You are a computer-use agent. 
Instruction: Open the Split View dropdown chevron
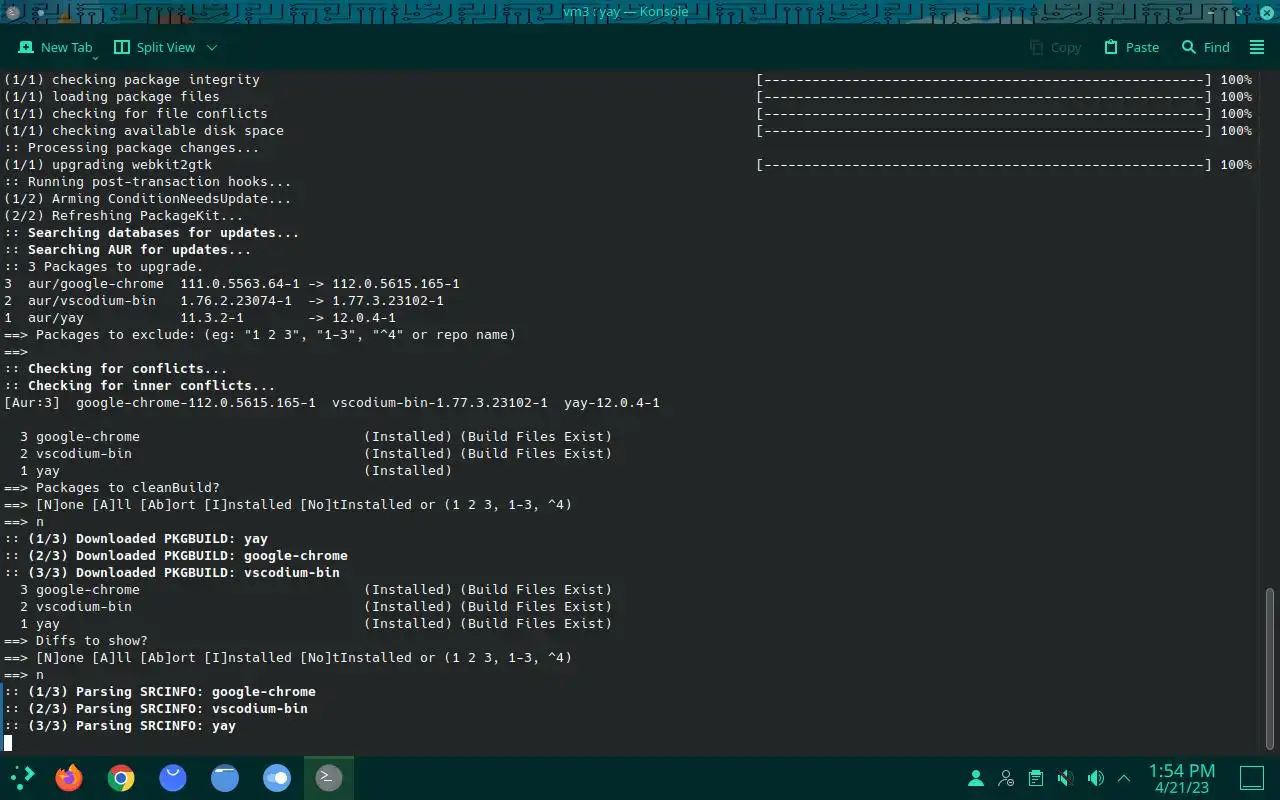(x=212, y=47)
